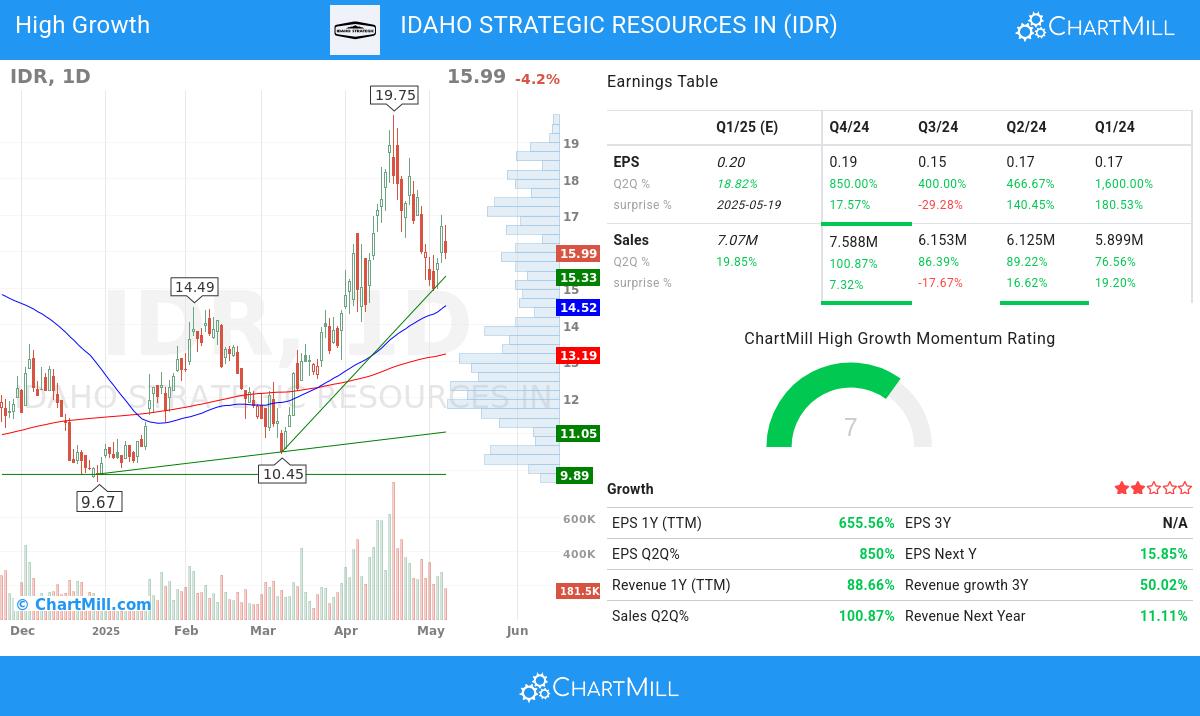Screen dimensions: 1200x716
Task: Click the IDAHO STRATEGIC RESOURCES IN (IDR) title
Action: click(x=618, y=25)
